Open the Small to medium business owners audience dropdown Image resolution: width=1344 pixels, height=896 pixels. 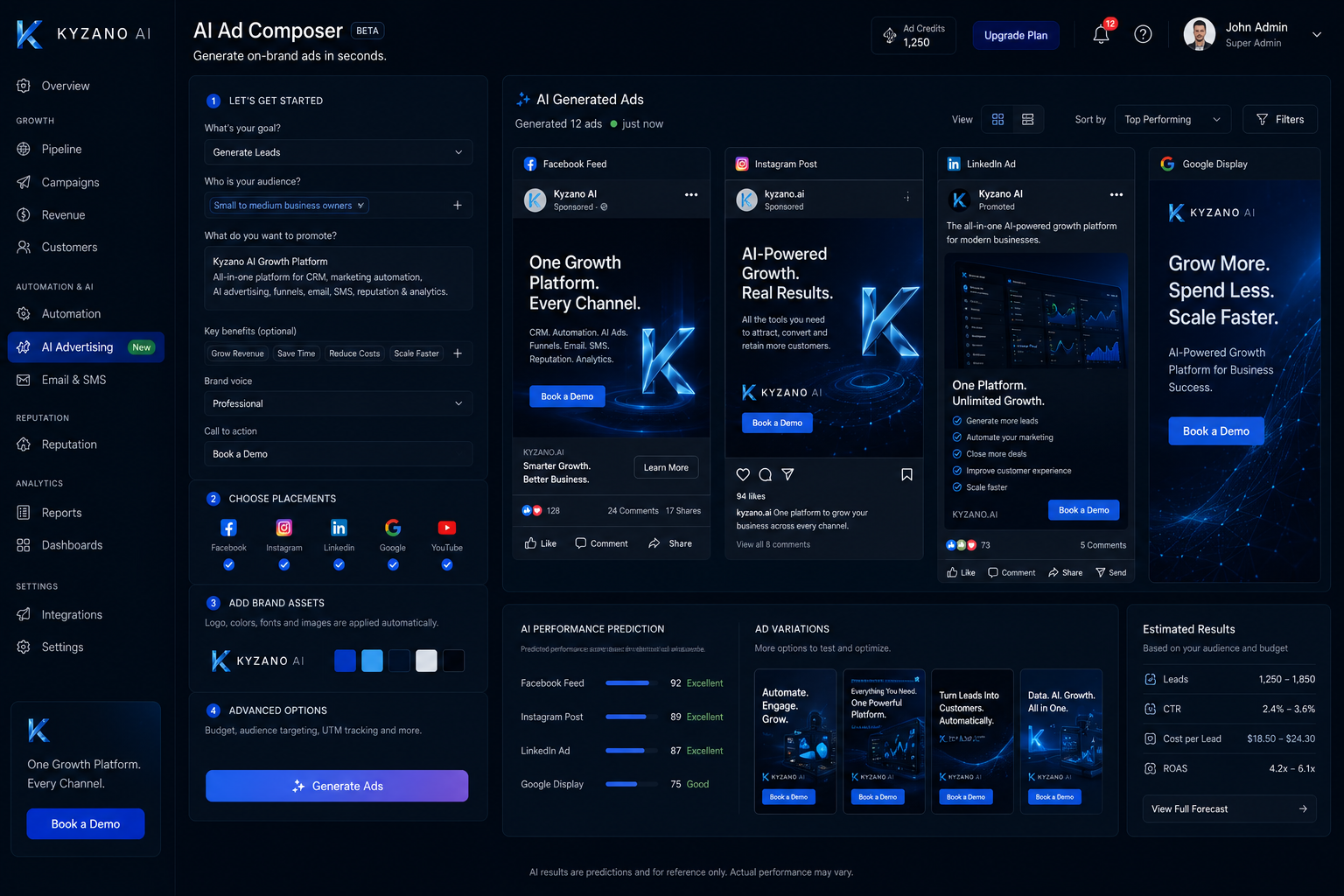(x=290, y=205)
